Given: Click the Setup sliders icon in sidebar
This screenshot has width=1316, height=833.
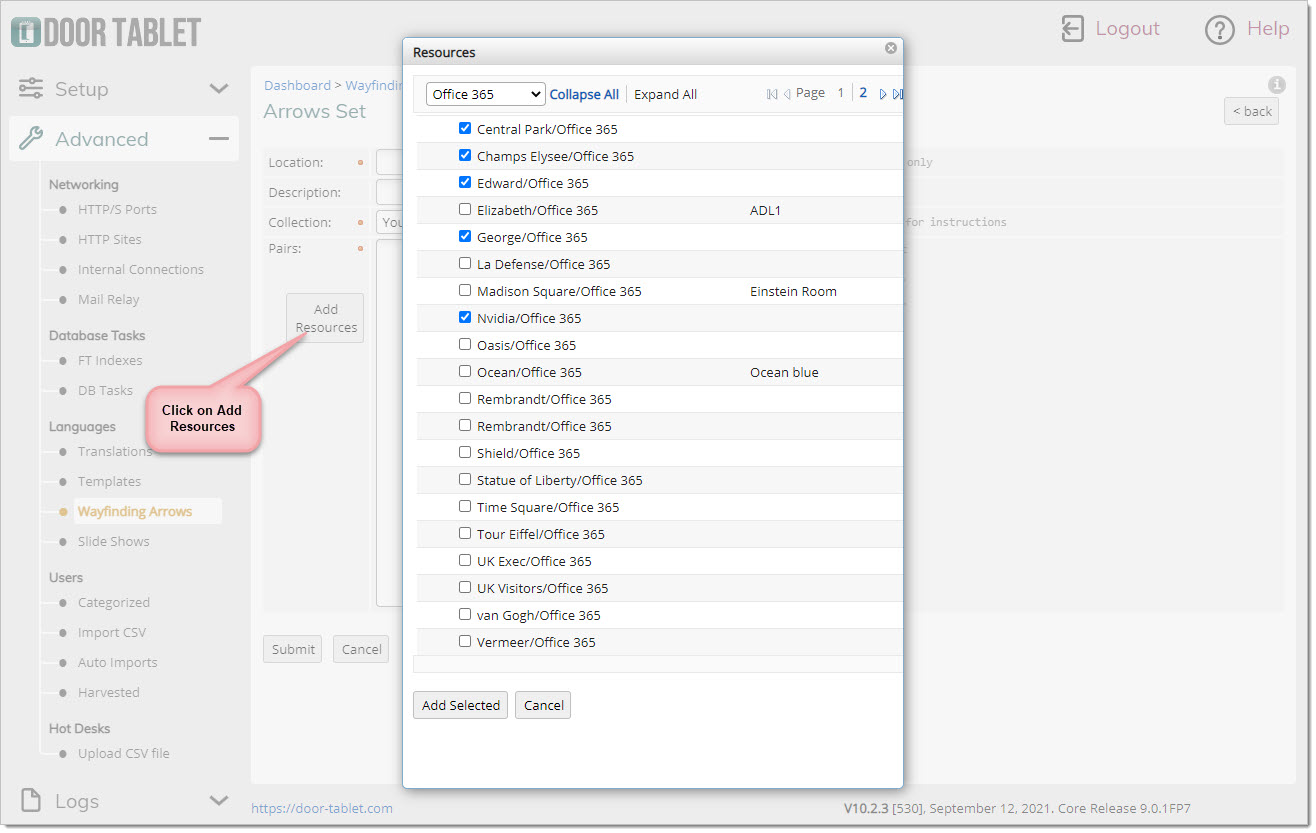Looking at the screenshot, I should point(31,88).
